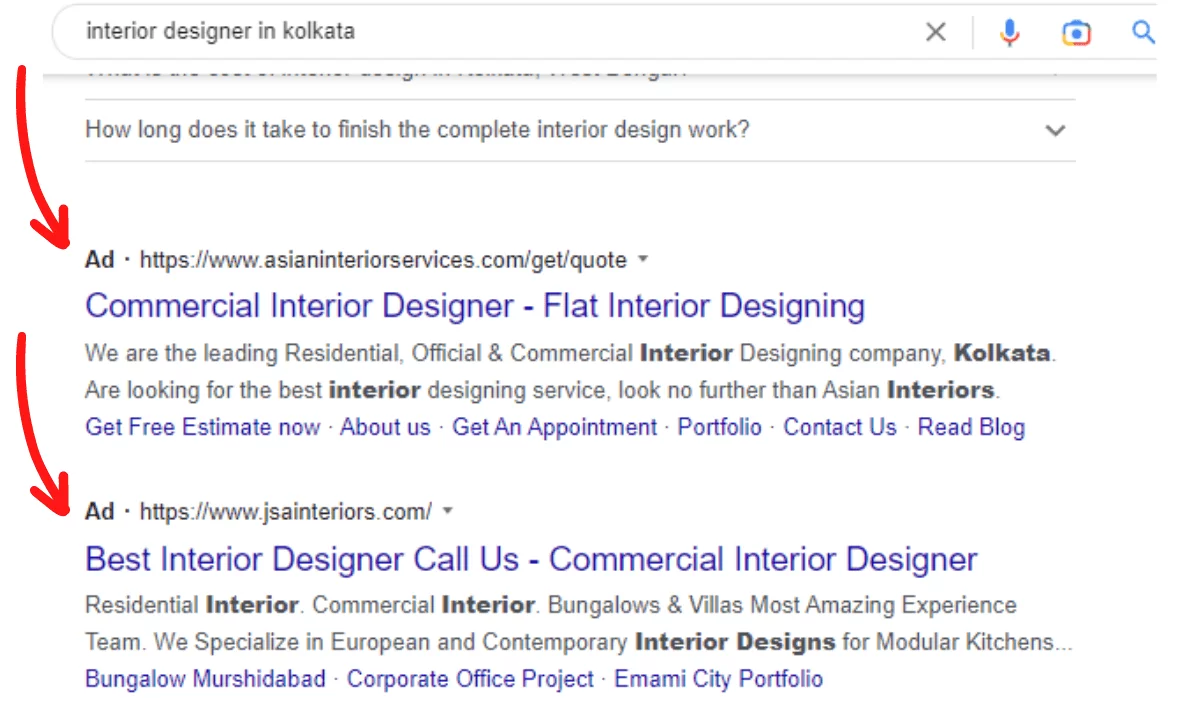This screenshot has height=720, width=1200.
Task: Start voice search with microphone icon
Action: (x=1010, y=32)
